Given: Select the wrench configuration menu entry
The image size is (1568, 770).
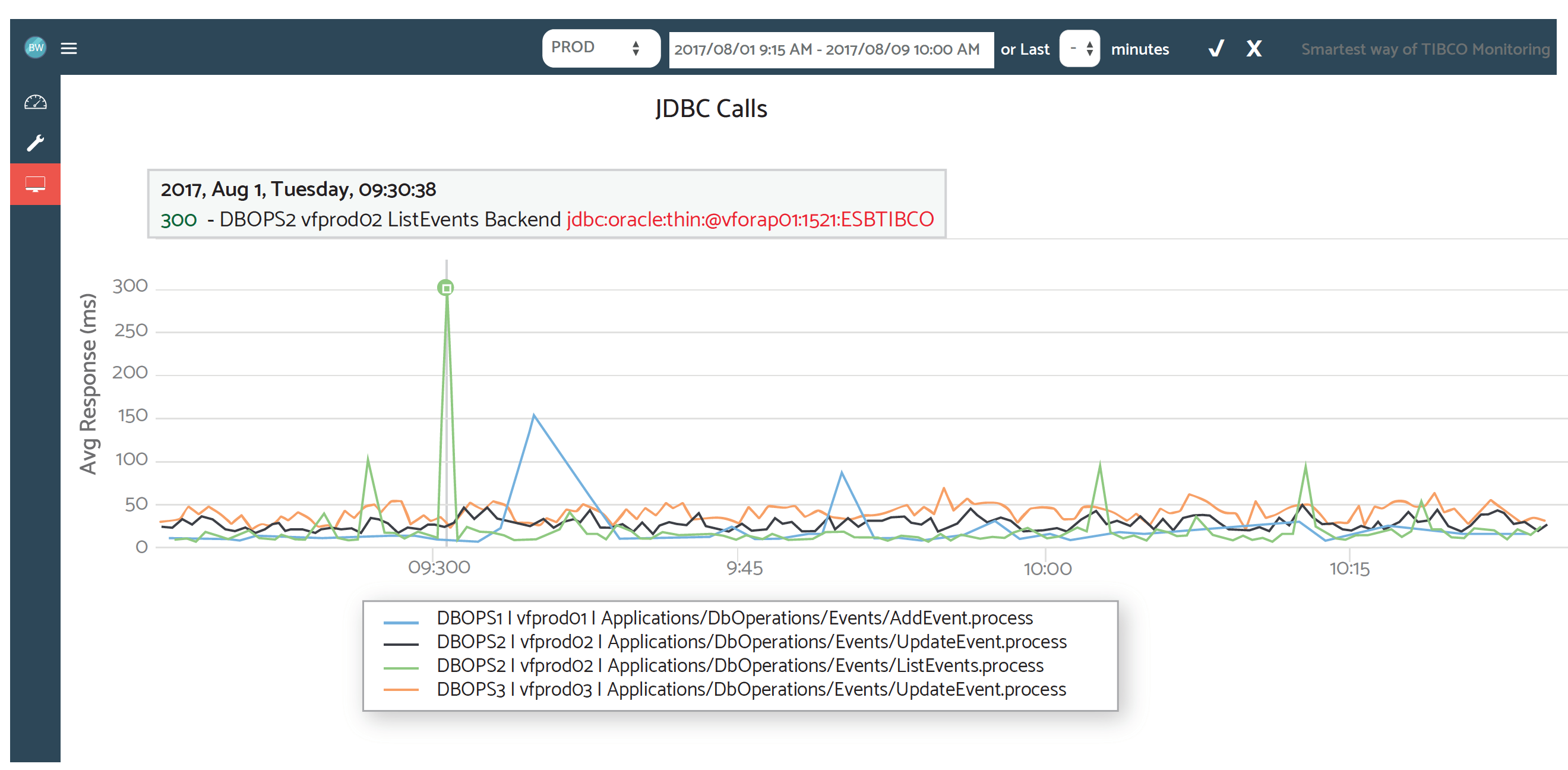Looking at the screenshot, I should click(34, 143).
